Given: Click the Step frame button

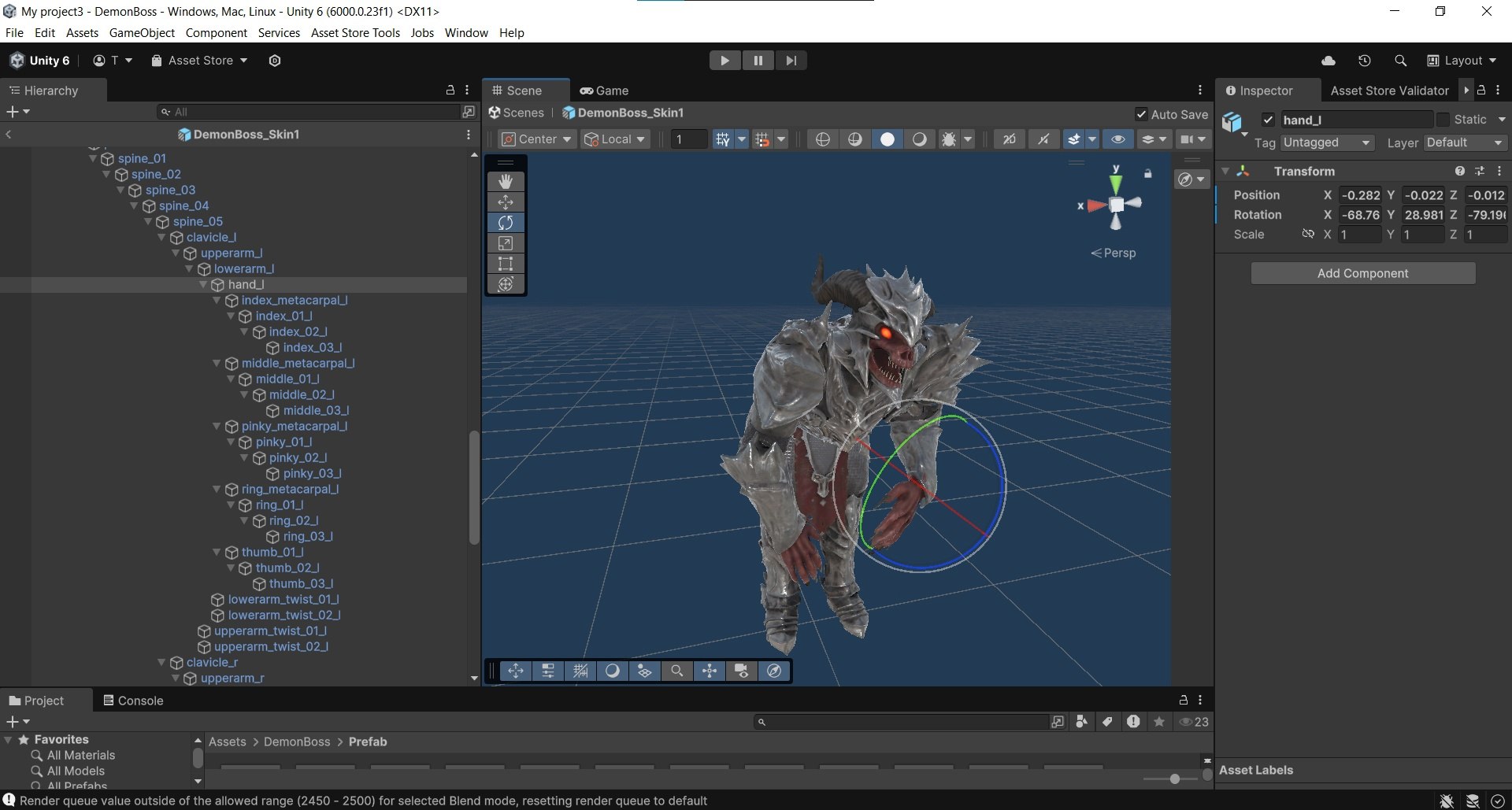Looking at the screenshot, I should coord(791,61).
